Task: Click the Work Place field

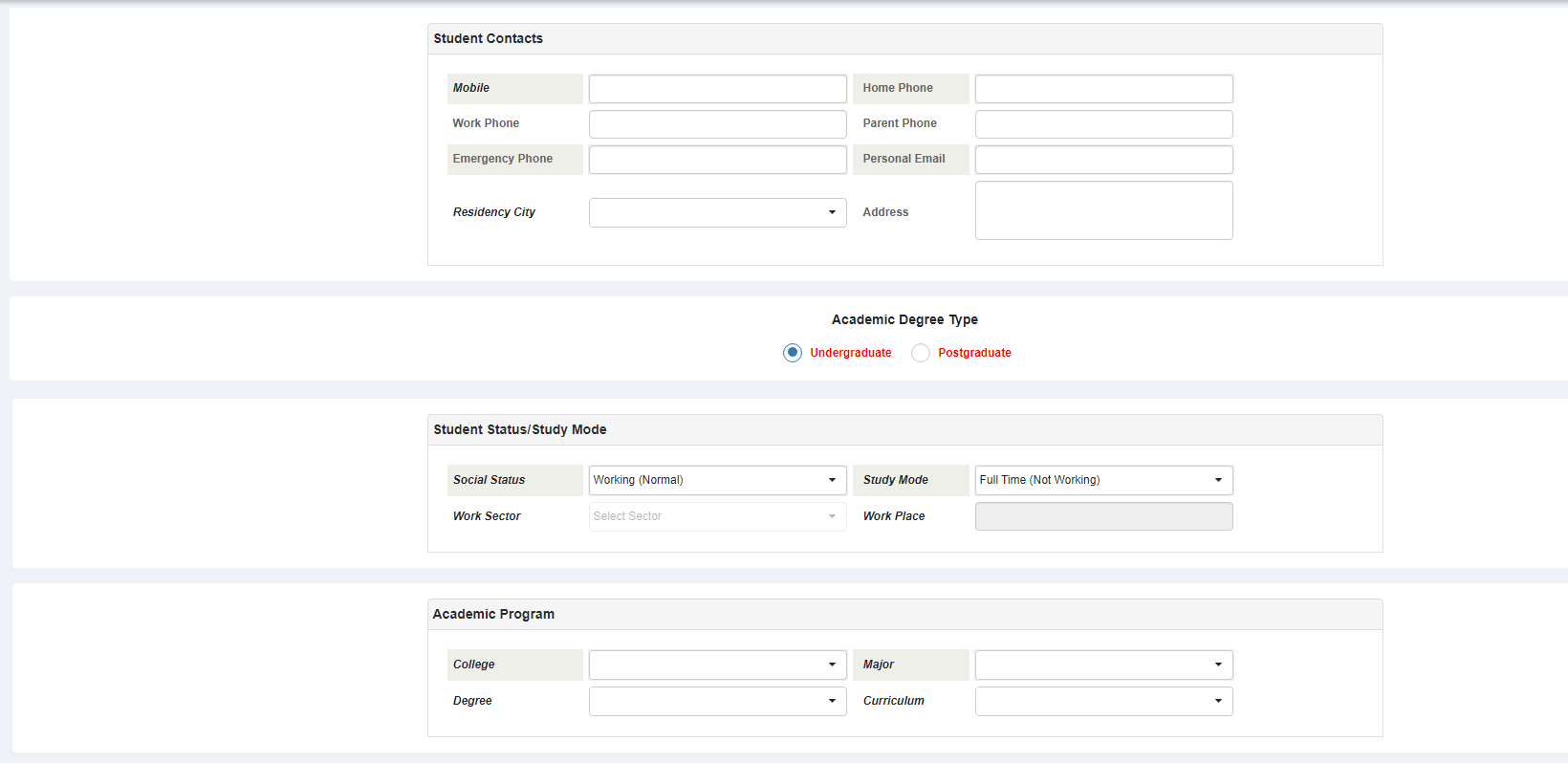Action: pos(1104,516)
